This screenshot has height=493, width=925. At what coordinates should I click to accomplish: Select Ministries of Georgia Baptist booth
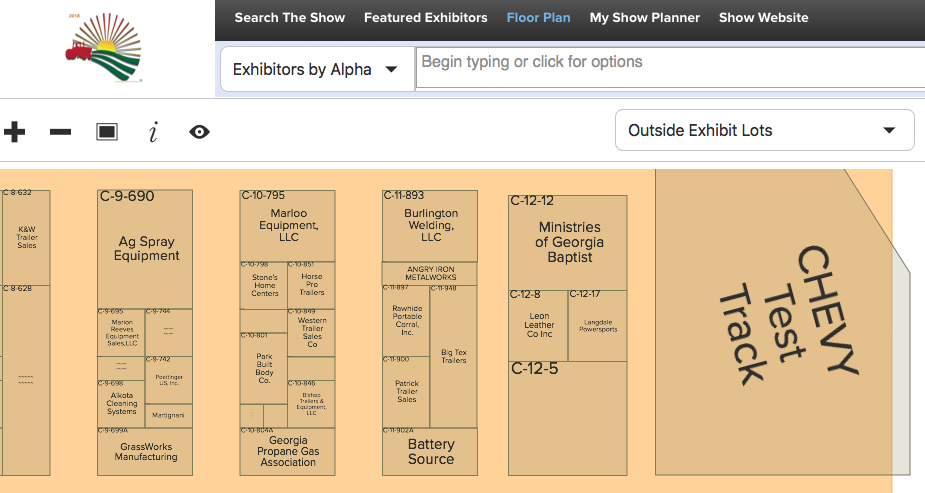(568, 242)
